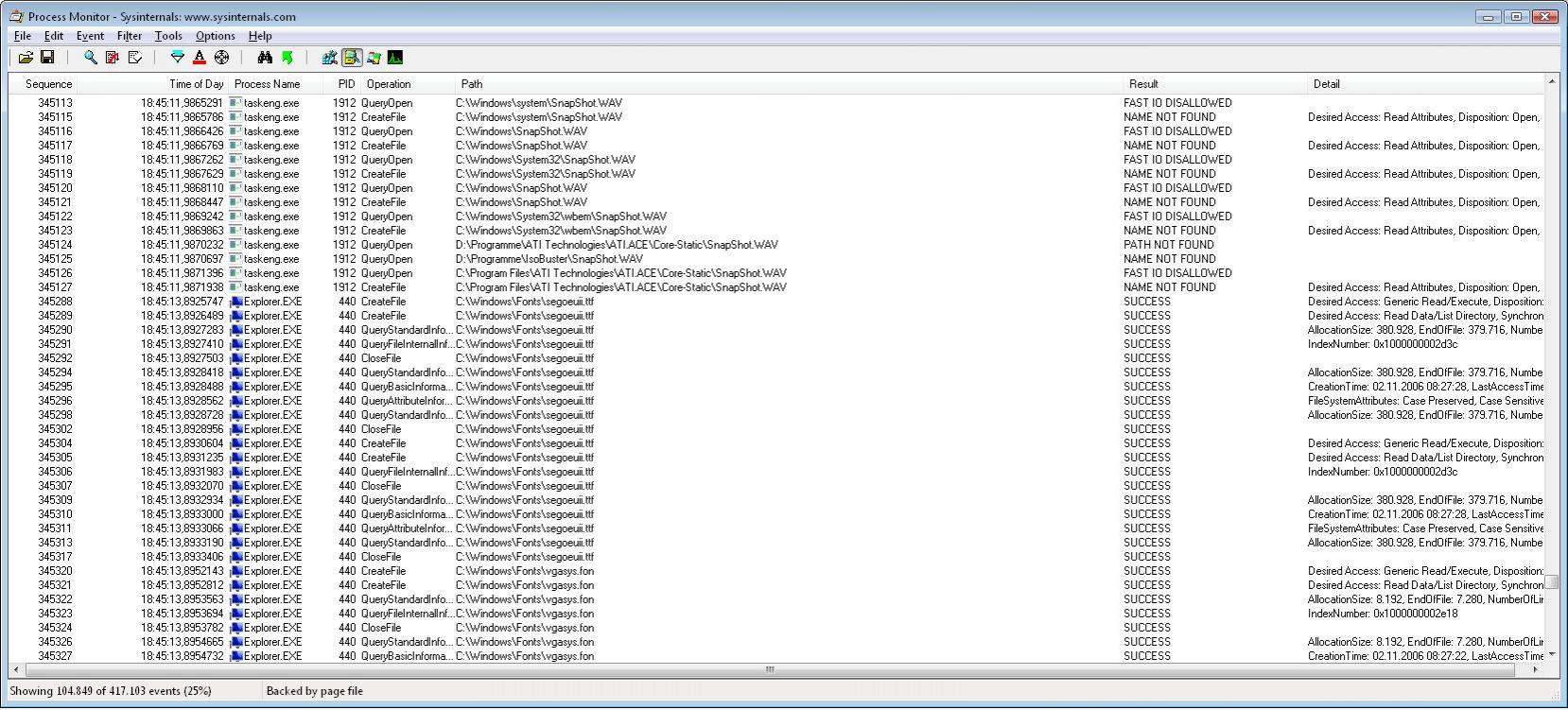Select event row sequence 345320
Image resolution: width=1568 pixels, height=710 pixels.
776,571
